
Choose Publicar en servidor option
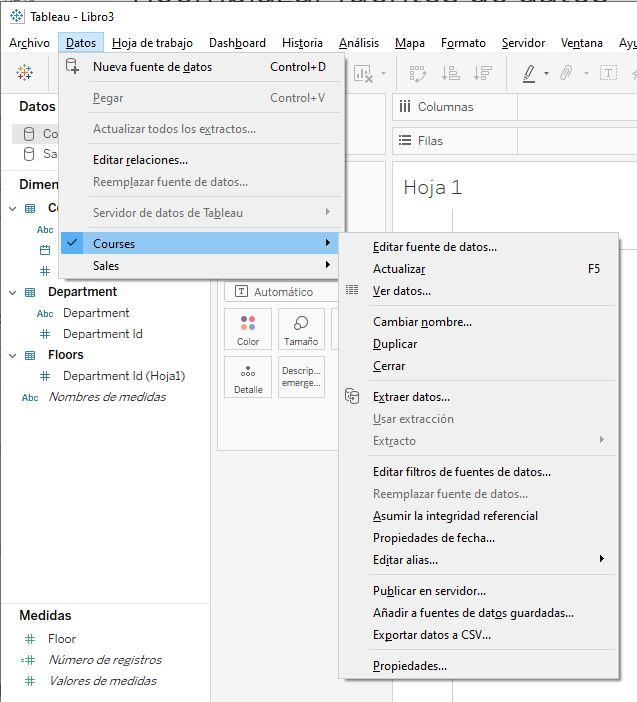479,591
